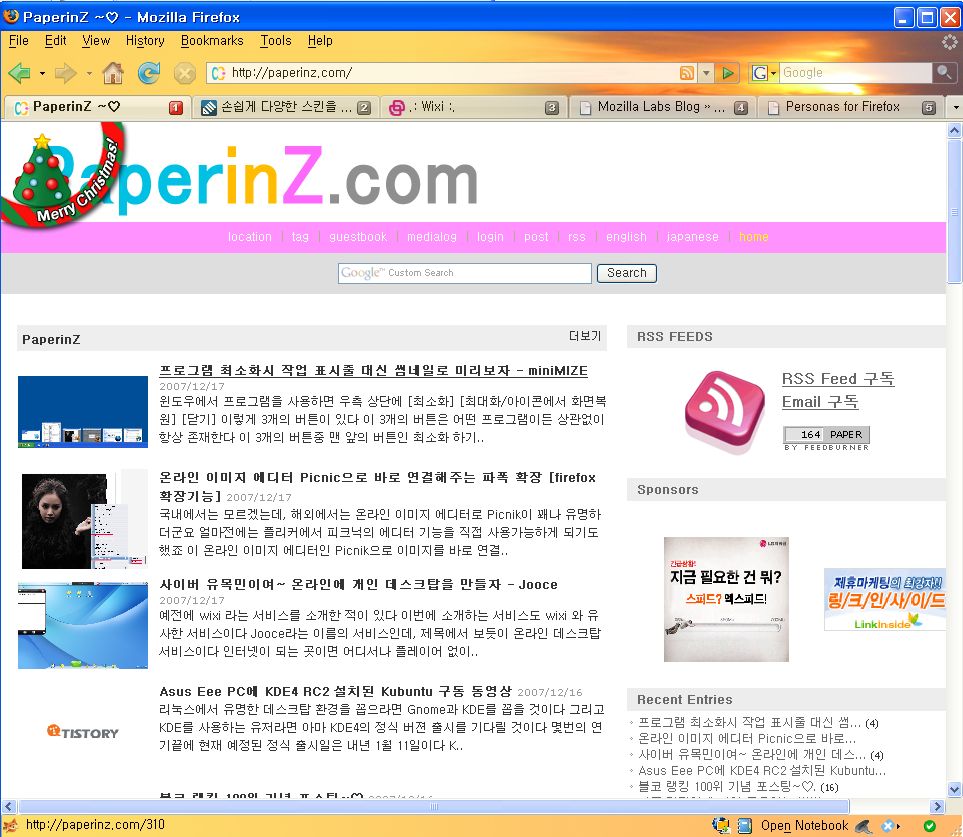Click the Tistory logo thumbnail
The height and width of the screenshot is (837, 963).
[82, 732]
